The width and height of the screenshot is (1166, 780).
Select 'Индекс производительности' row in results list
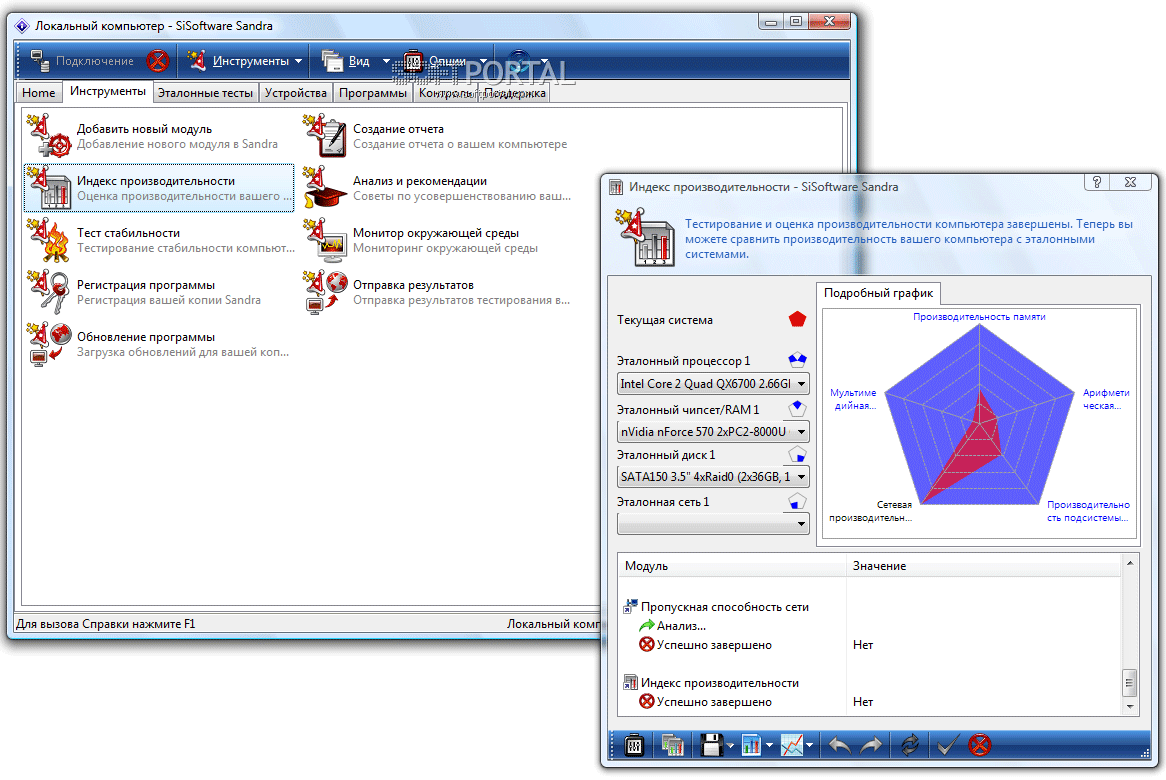(x=719, y=683)
